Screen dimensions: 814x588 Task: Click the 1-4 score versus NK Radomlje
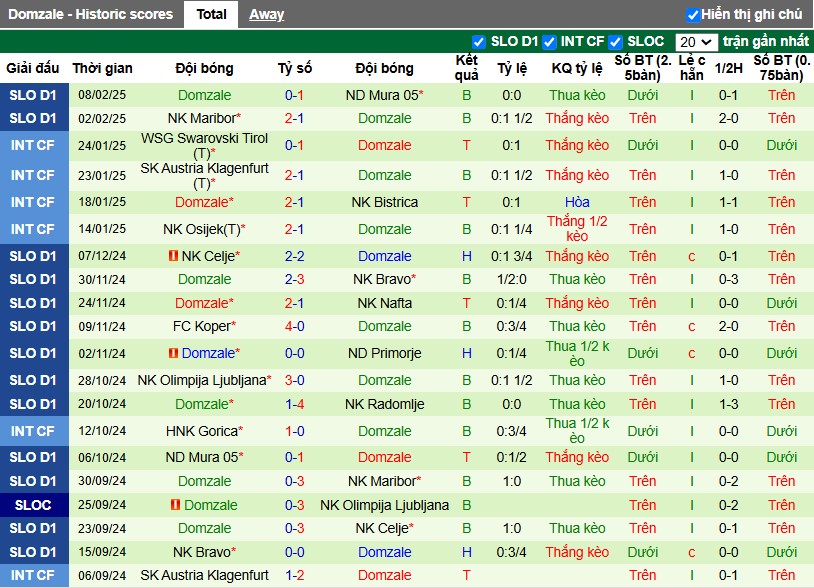294,404
